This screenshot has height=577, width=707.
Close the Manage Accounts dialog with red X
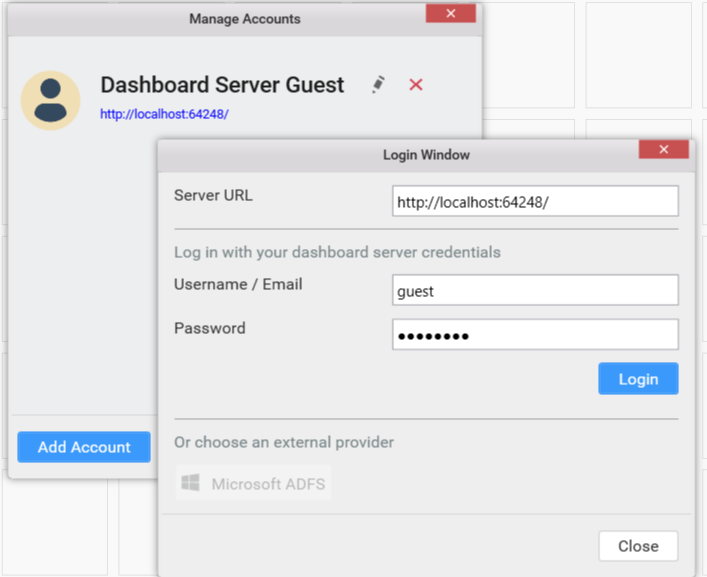point(451,13)
